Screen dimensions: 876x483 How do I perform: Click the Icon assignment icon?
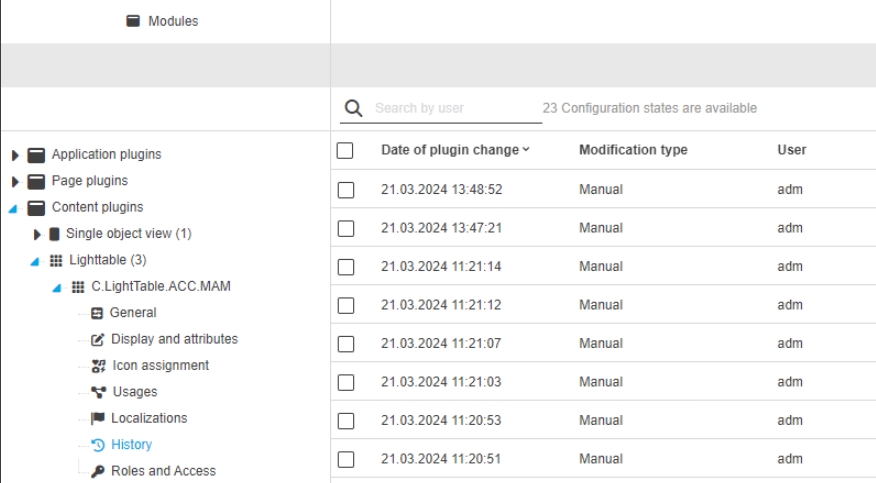pos(99,366)
